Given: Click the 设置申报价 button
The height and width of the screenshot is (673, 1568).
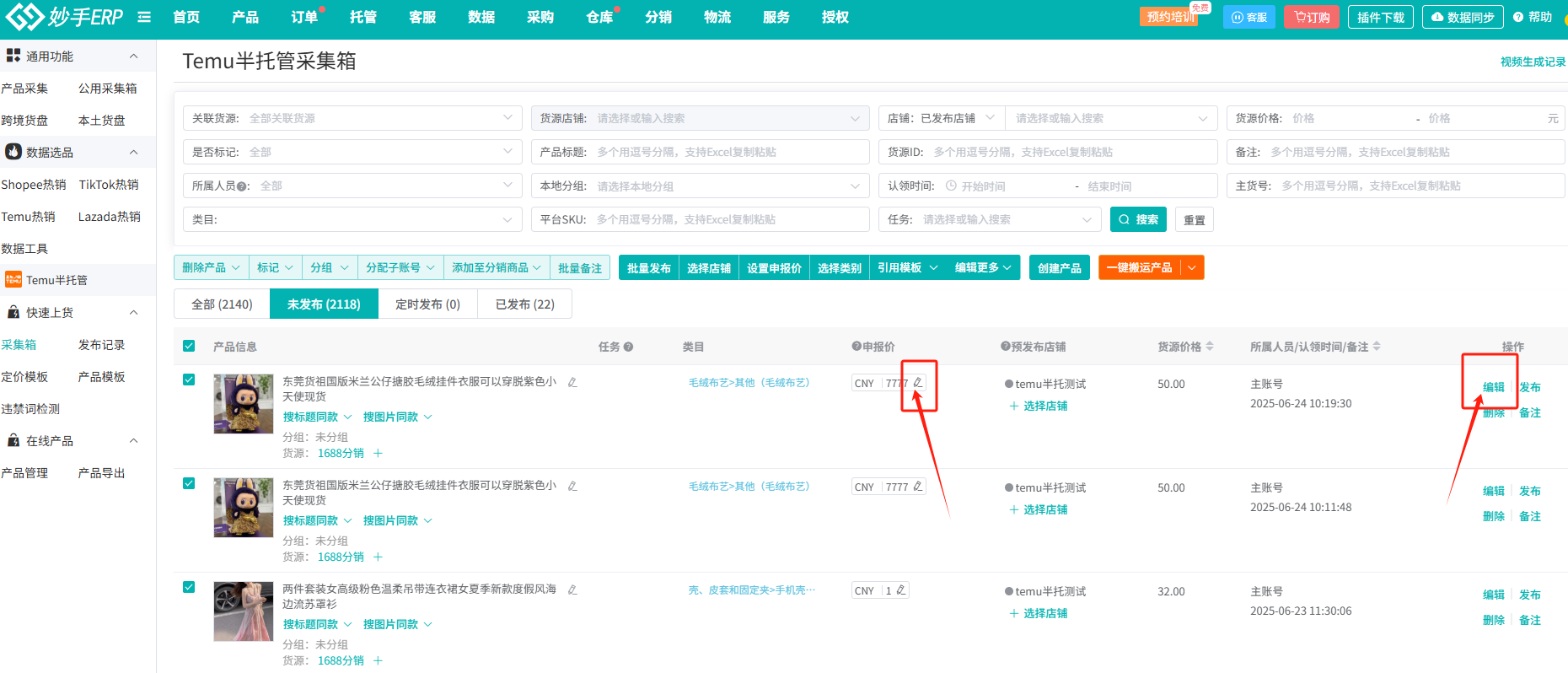Looking at the screenshot, I should [774, 267].
